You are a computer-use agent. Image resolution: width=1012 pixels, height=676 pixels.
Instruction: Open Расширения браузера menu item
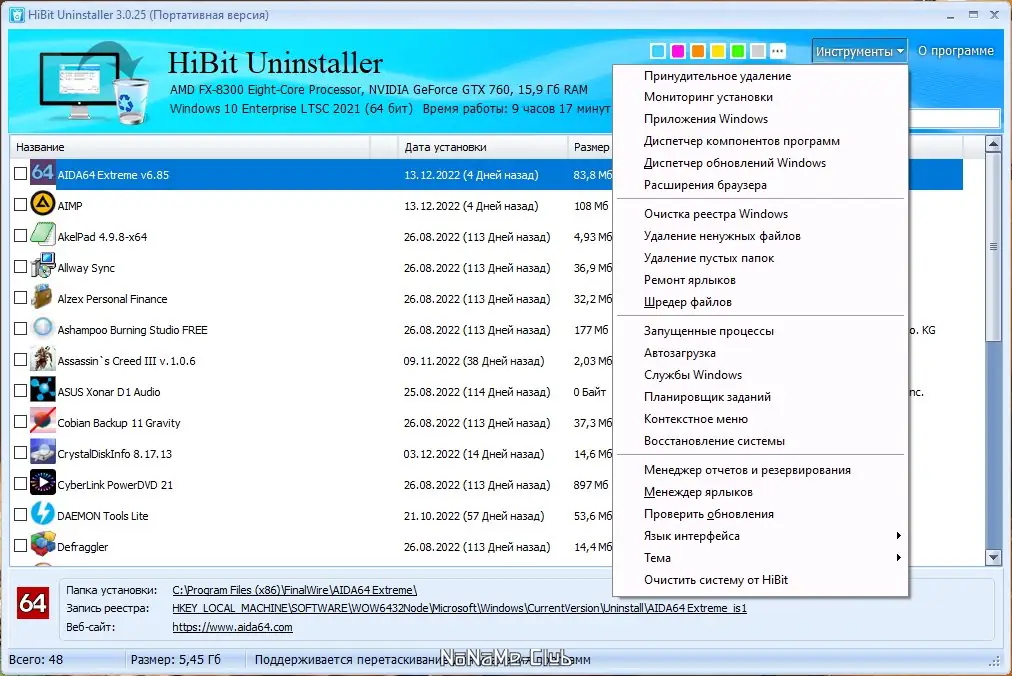click(760, 185)
